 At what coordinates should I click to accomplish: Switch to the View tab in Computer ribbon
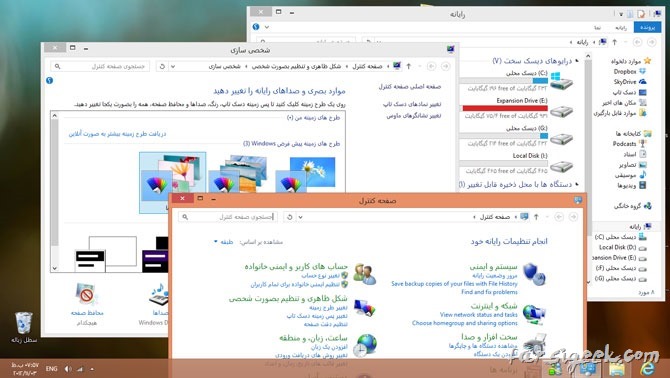(597, 27)
